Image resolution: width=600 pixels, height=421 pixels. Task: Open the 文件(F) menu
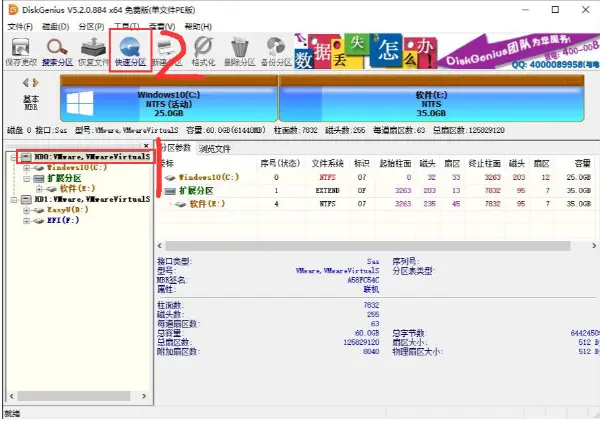(x=20, y=27)
